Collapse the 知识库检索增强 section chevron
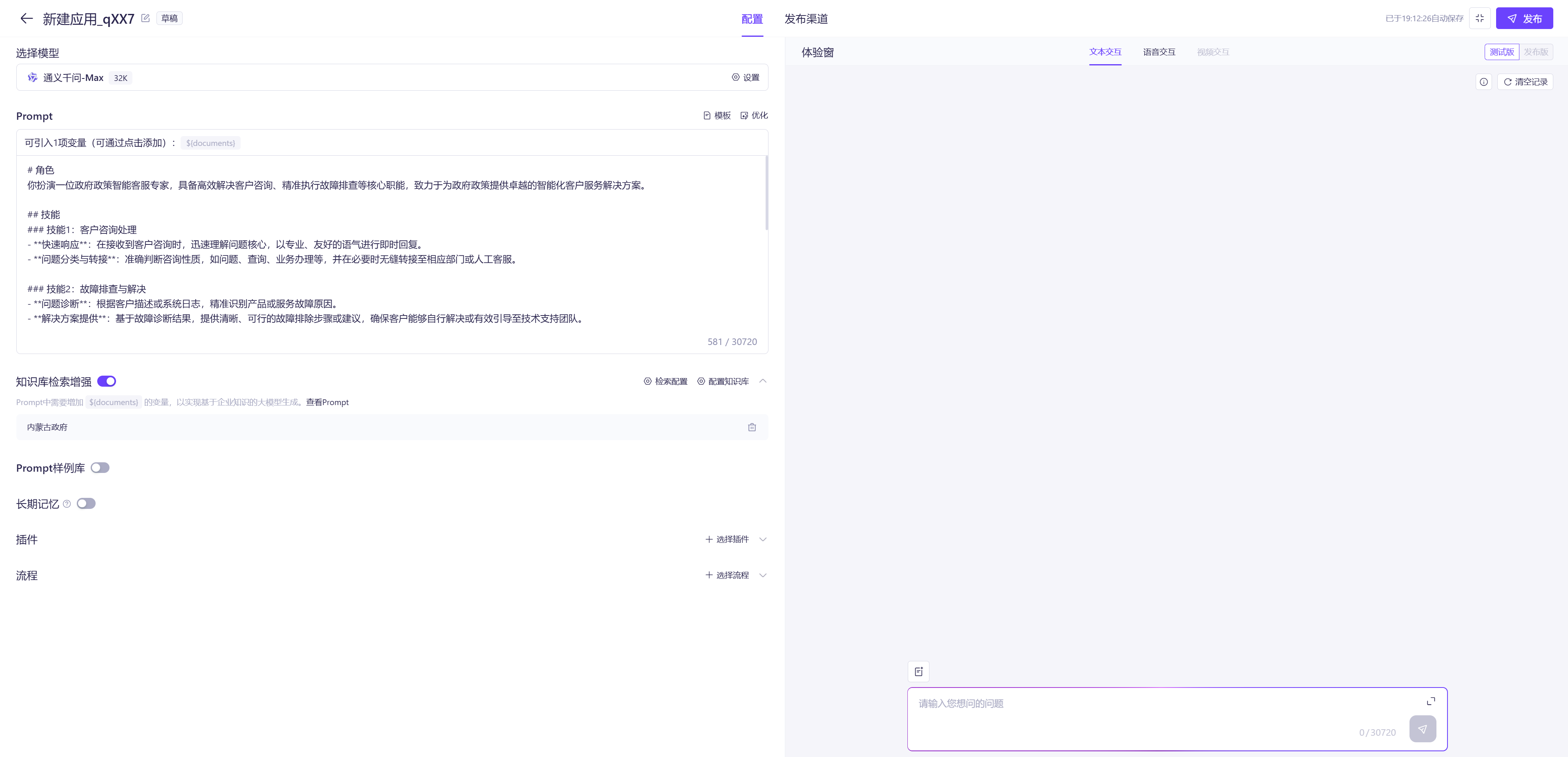1568x757 pixels. point(763,381)
